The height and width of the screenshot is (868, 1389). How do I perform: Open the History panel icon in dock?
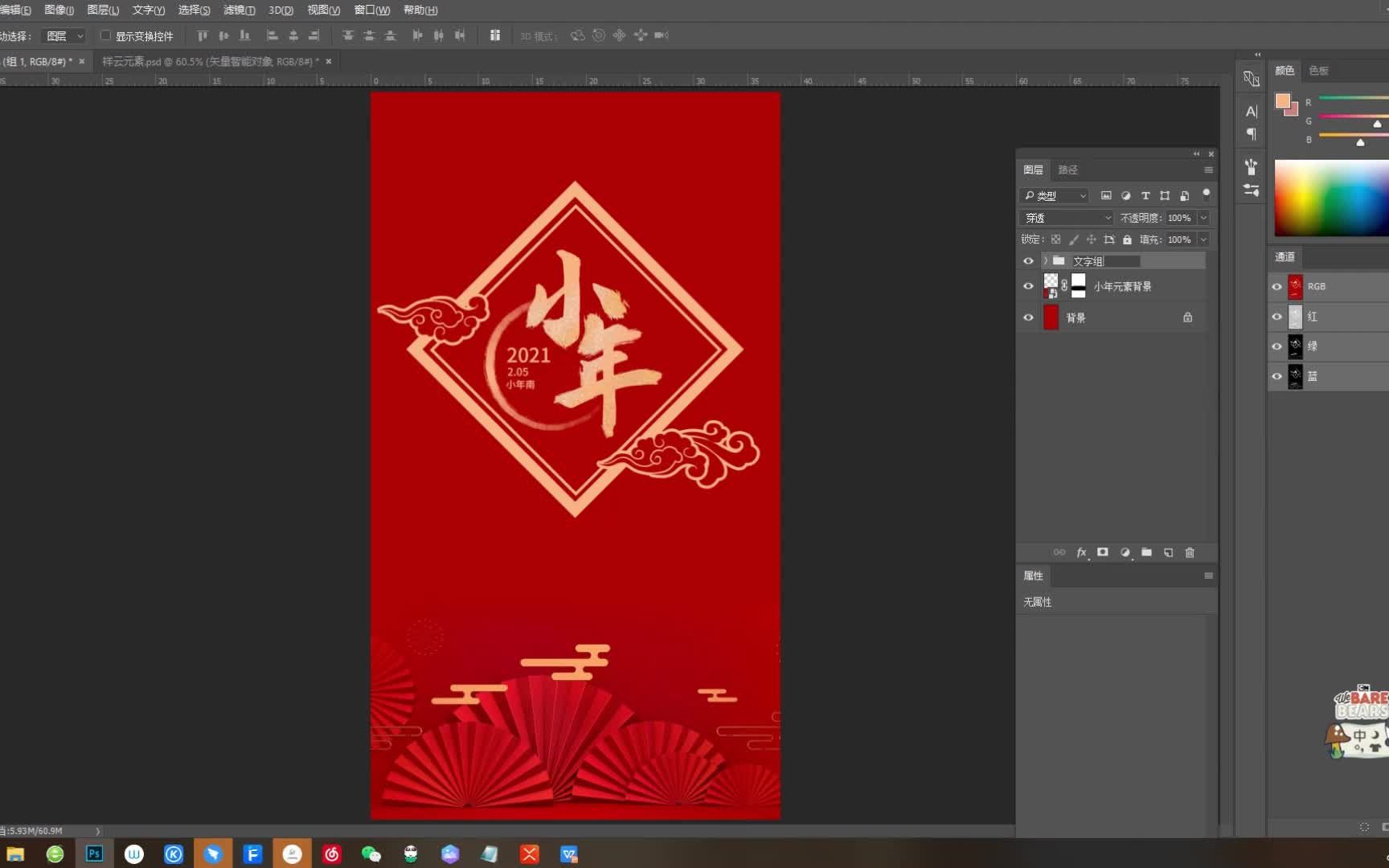coord(1252,79)
